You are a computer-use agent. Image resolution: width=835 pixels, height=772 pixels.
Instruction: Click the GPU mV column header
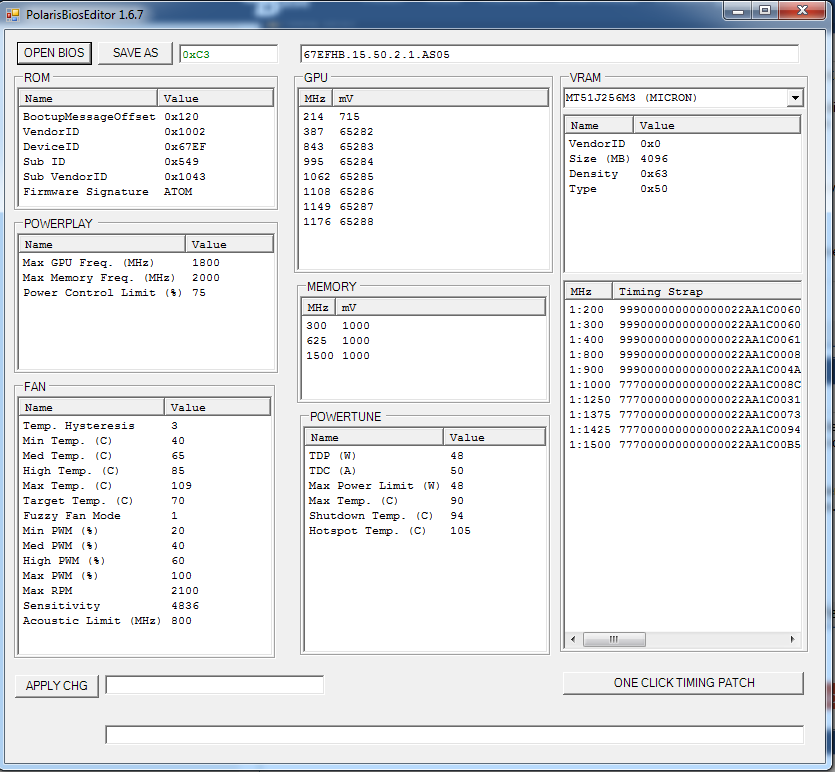[x=441, y=98]
